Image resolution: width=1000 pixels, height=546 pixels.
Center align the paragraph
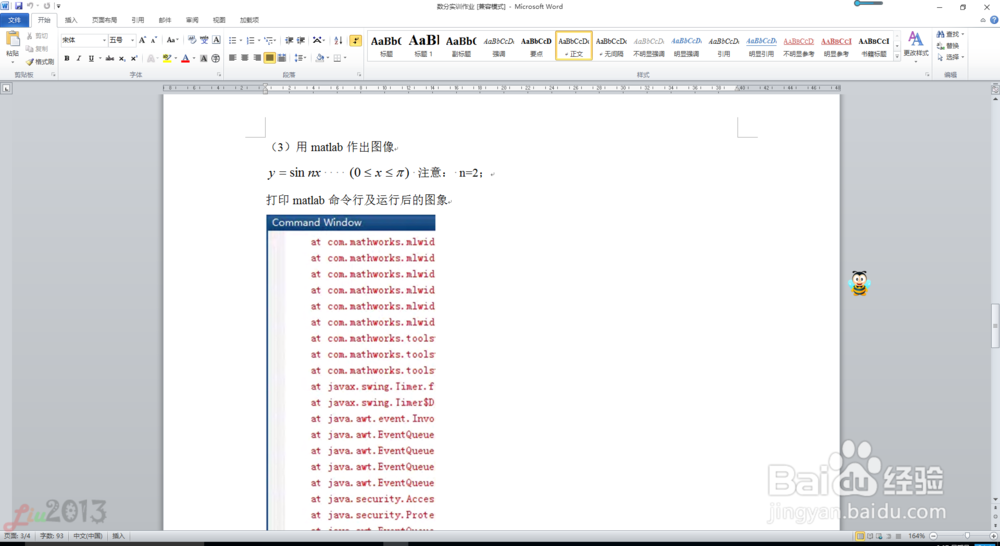tap(245, 58)
